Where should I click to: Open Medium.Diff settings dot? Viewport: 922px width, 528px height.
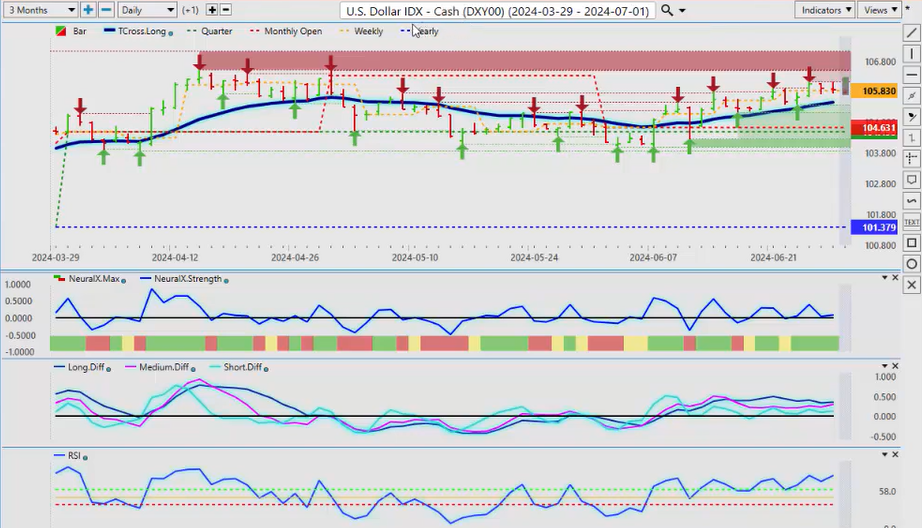[193, 369]
